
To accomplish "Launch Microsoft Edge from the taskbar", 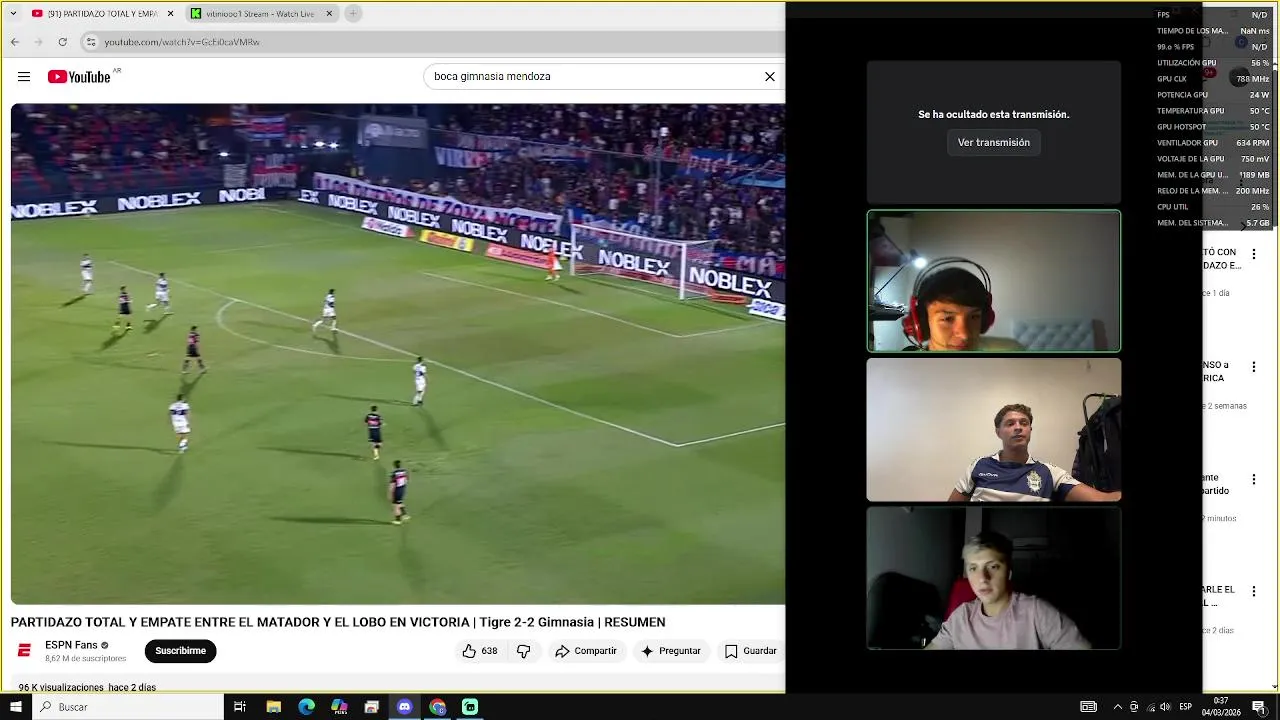I will (307, 707).
